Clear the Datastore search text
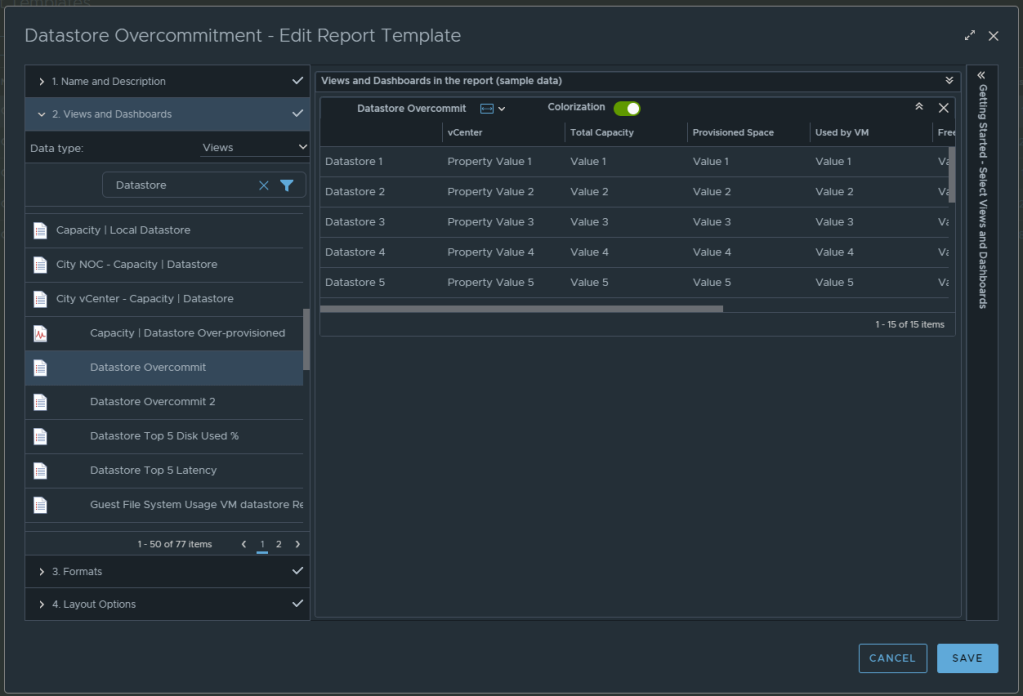The image size is (1023, 696). pyautogui.click(x=264, y=185)
